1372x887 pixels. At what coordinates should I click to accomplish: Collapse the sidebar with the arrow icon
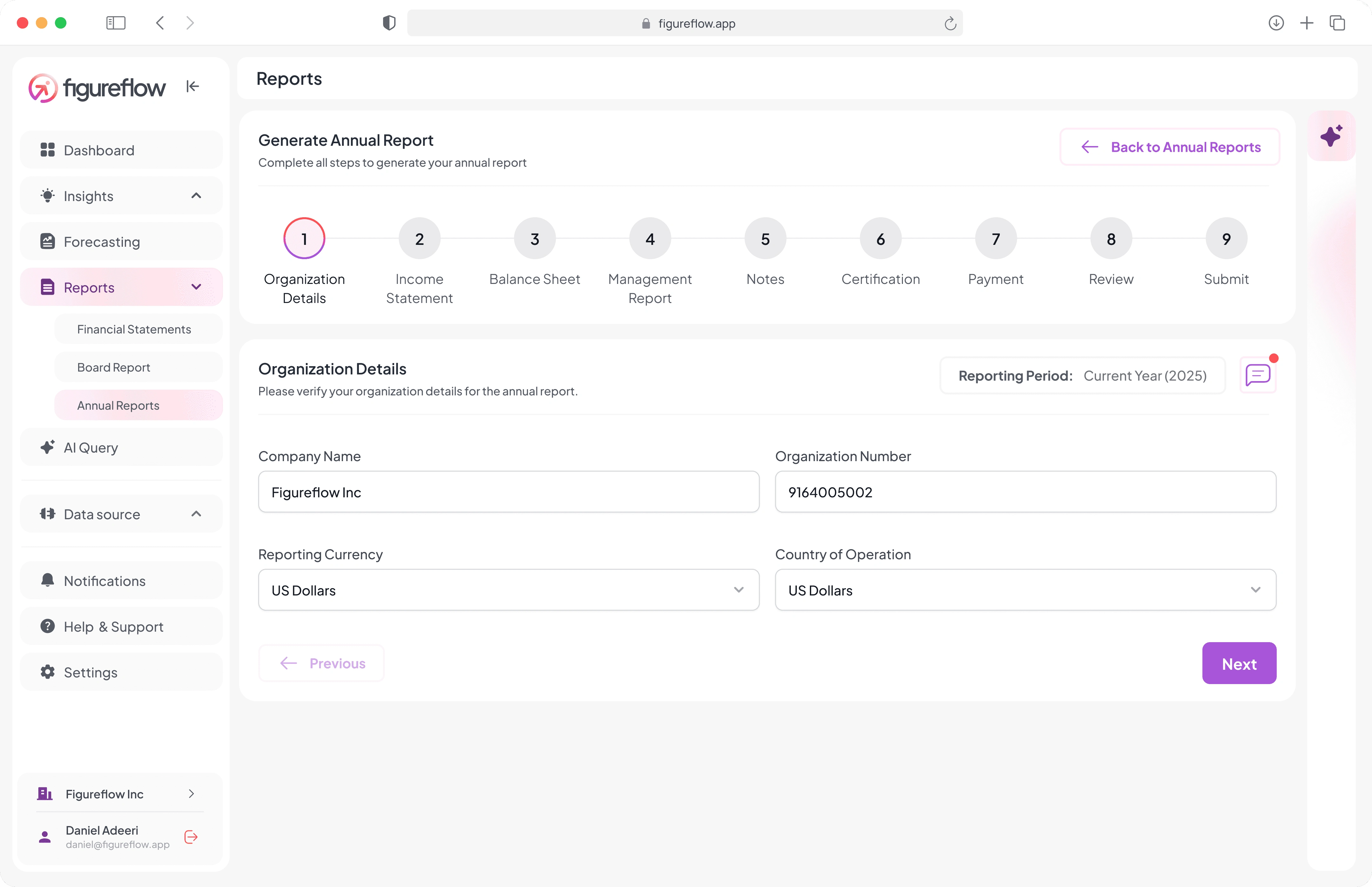(192, 86)
